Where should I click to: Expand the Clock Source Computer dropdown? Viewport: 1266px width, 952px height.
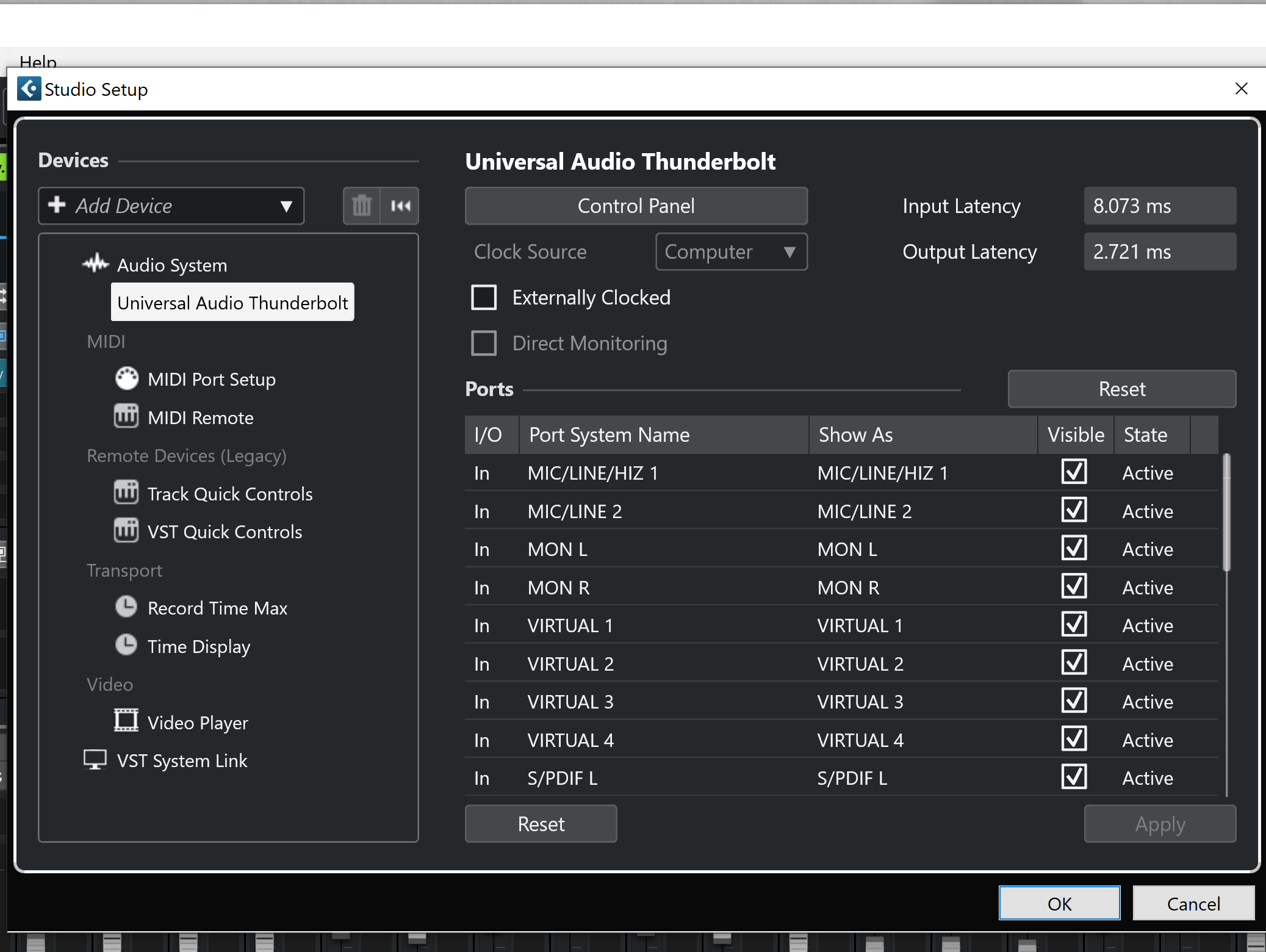pos(731,251)
